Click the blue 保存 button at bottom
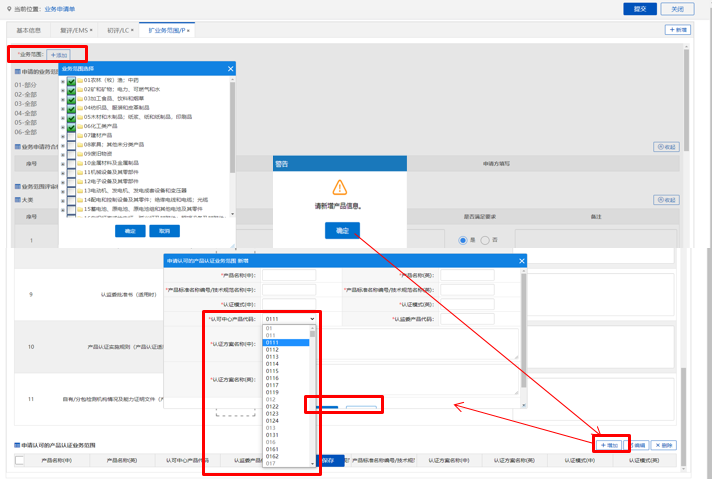712x479 pixels. coord(329,460)
